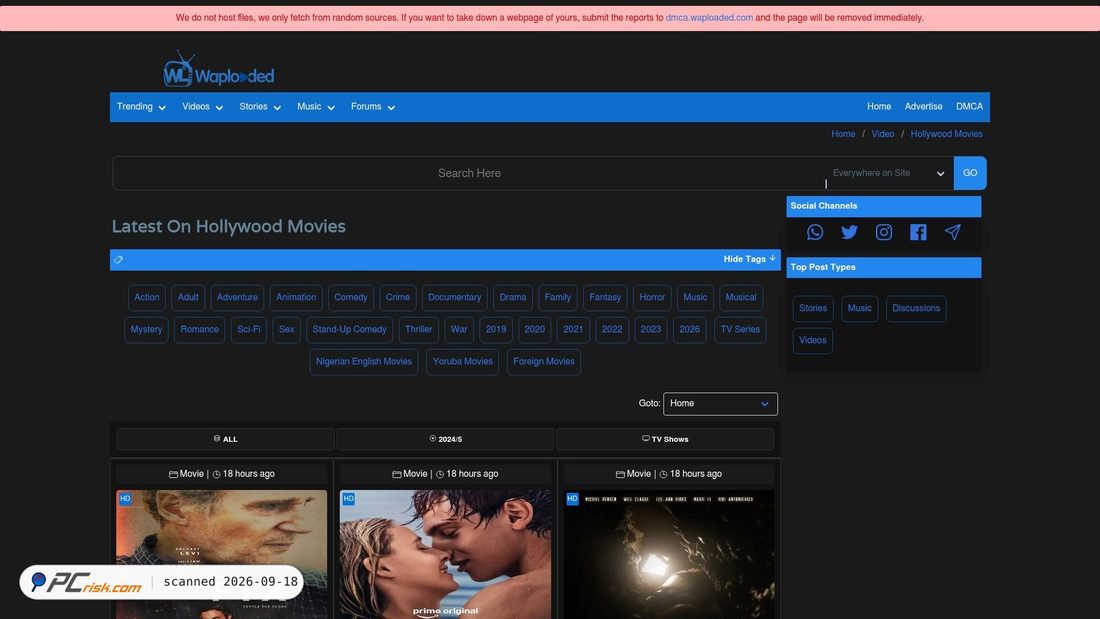Viewport: 1100px width, 619px height.
Task: Open the dark lantern movie poster thumbnail
Action: [x=669, y=554]
